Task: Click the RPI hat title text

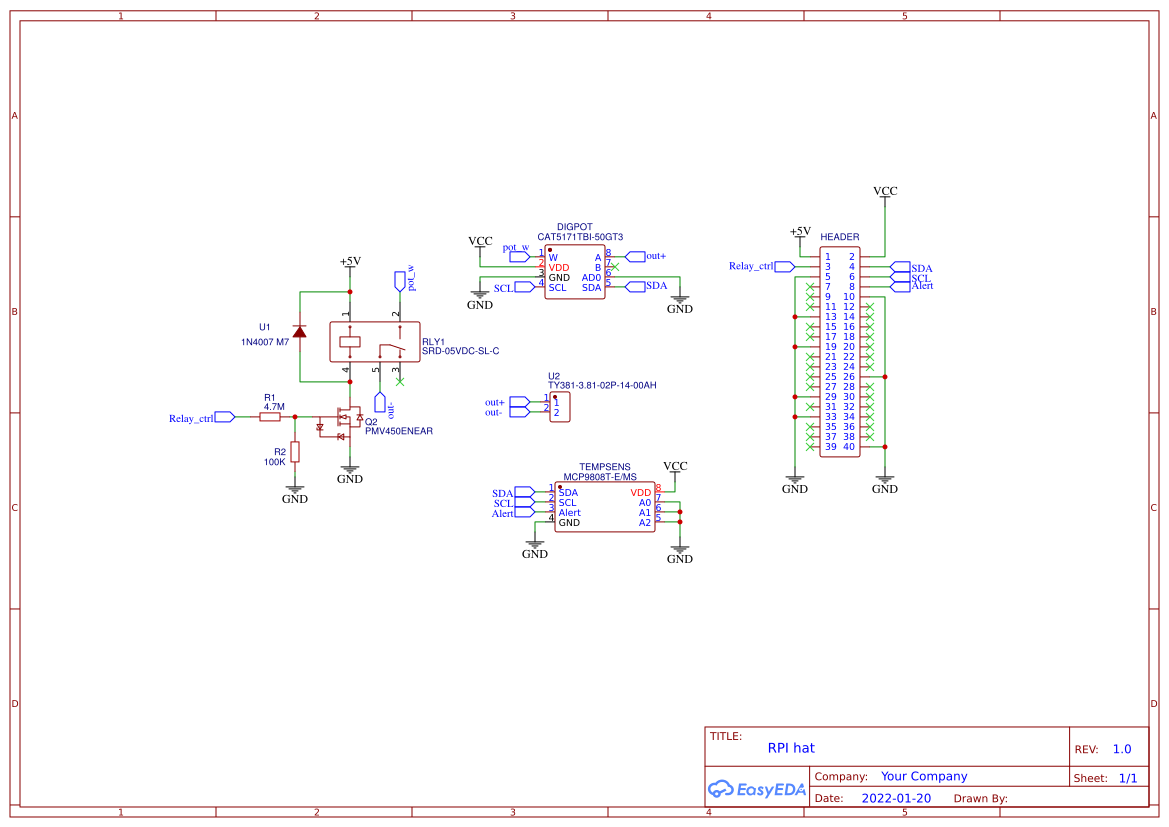Action: click(x=791, y=747)
